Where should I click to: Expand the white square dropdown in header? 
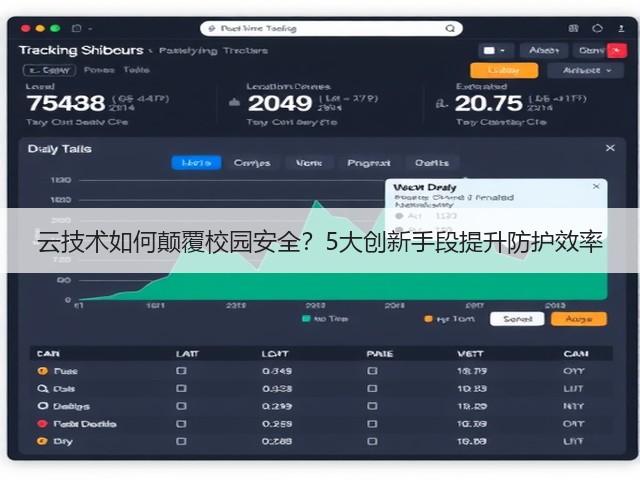(x=494, y=51)
